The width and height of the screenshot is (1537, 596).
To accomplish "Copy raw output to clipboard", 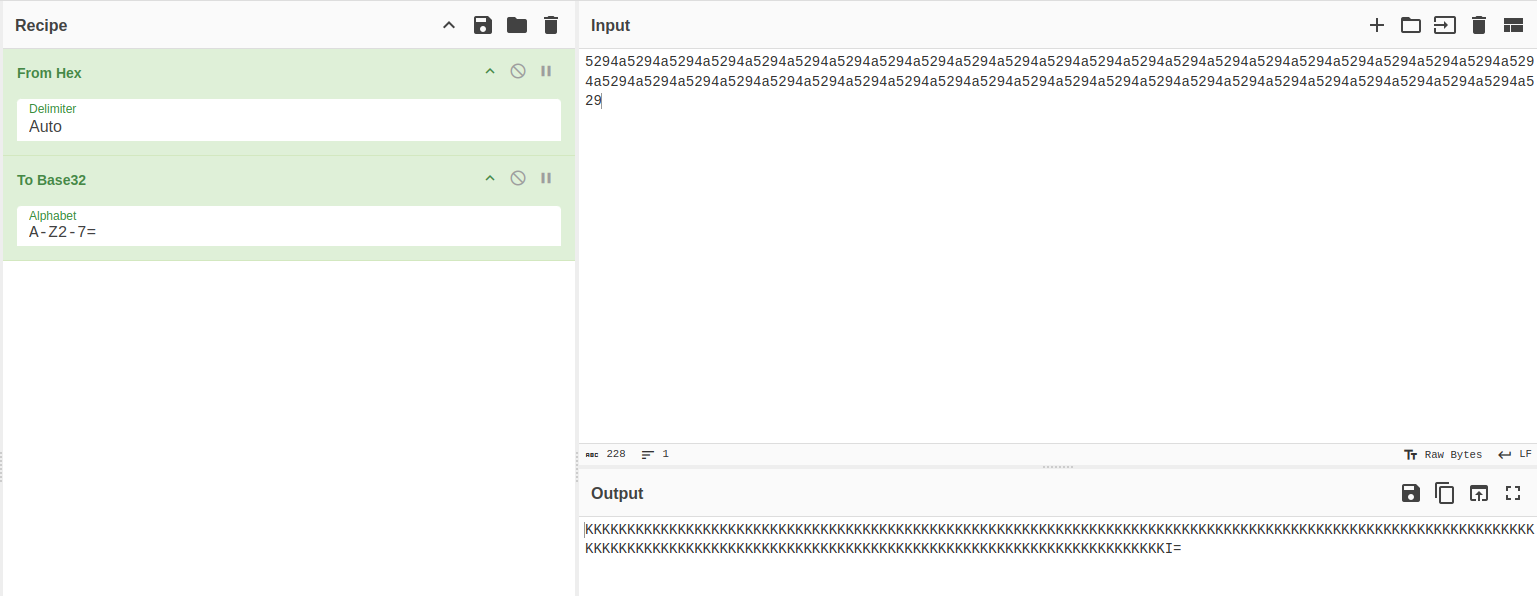I will click(1444, 493).
